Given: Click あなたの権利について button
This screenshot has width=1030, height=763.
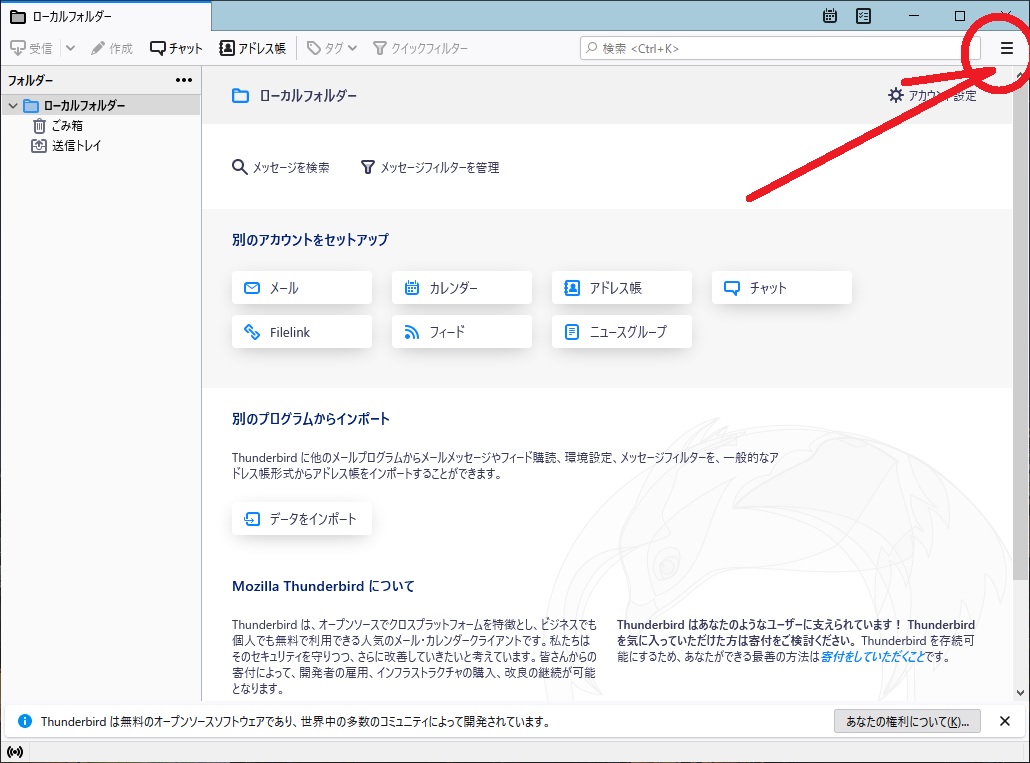Looking at the screenshot, I should click(x=907, y=721).
